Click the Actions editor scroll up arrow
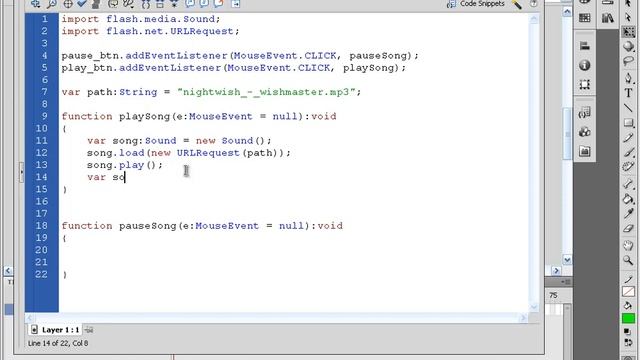Screen dimensions: 640x360 (x=534, y=19)
